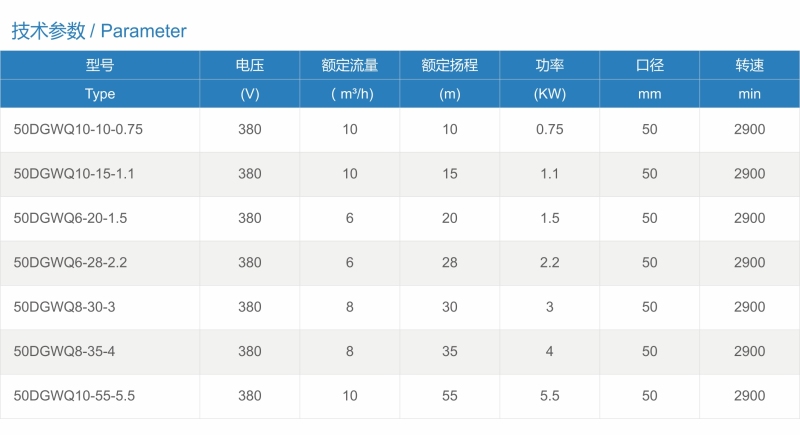Select model 50DGWQ6-20-1.5 cell
Screen dimensions: 800x435
[100, 218]
